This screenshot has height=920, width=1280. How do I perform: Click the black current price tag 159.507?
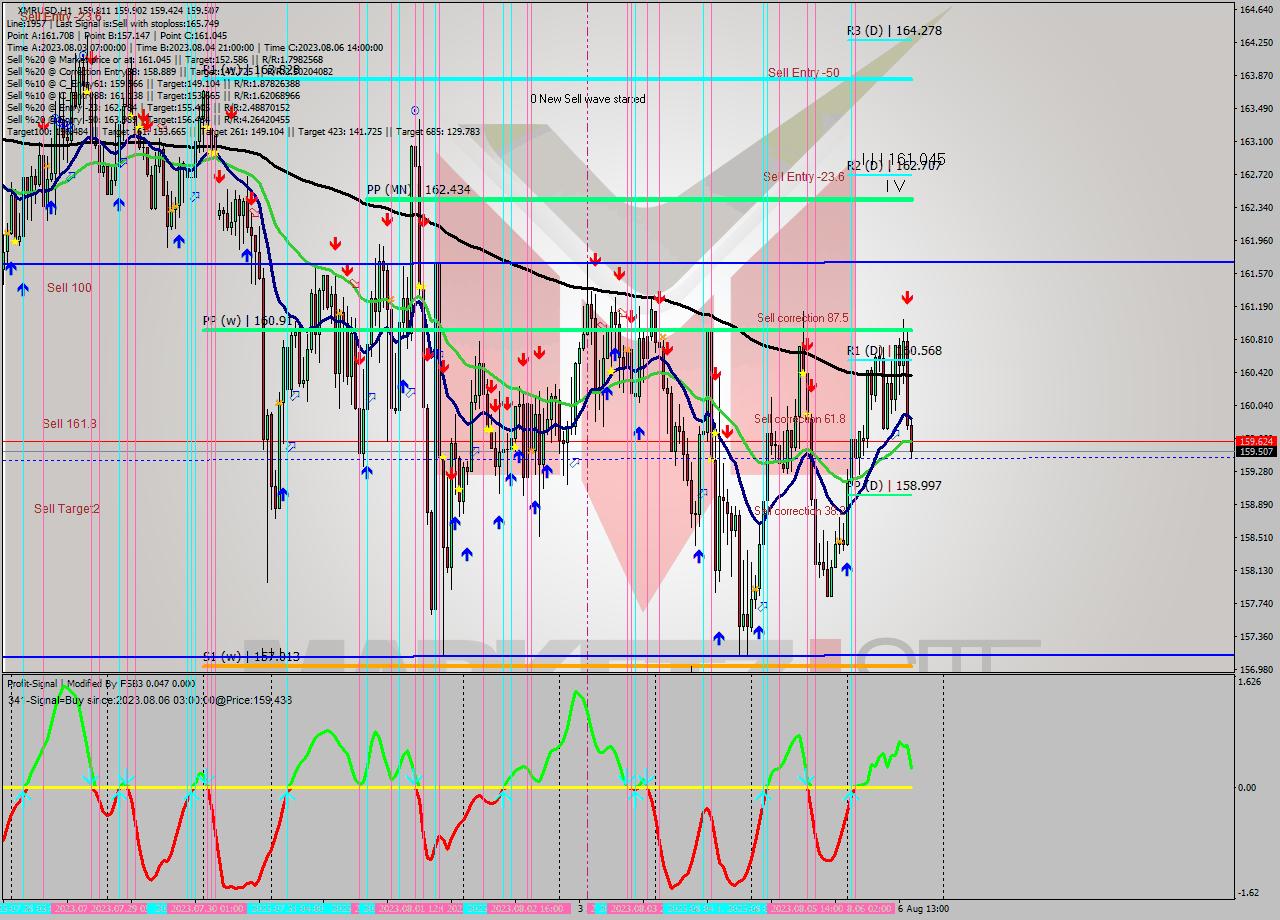point(1255,452)
